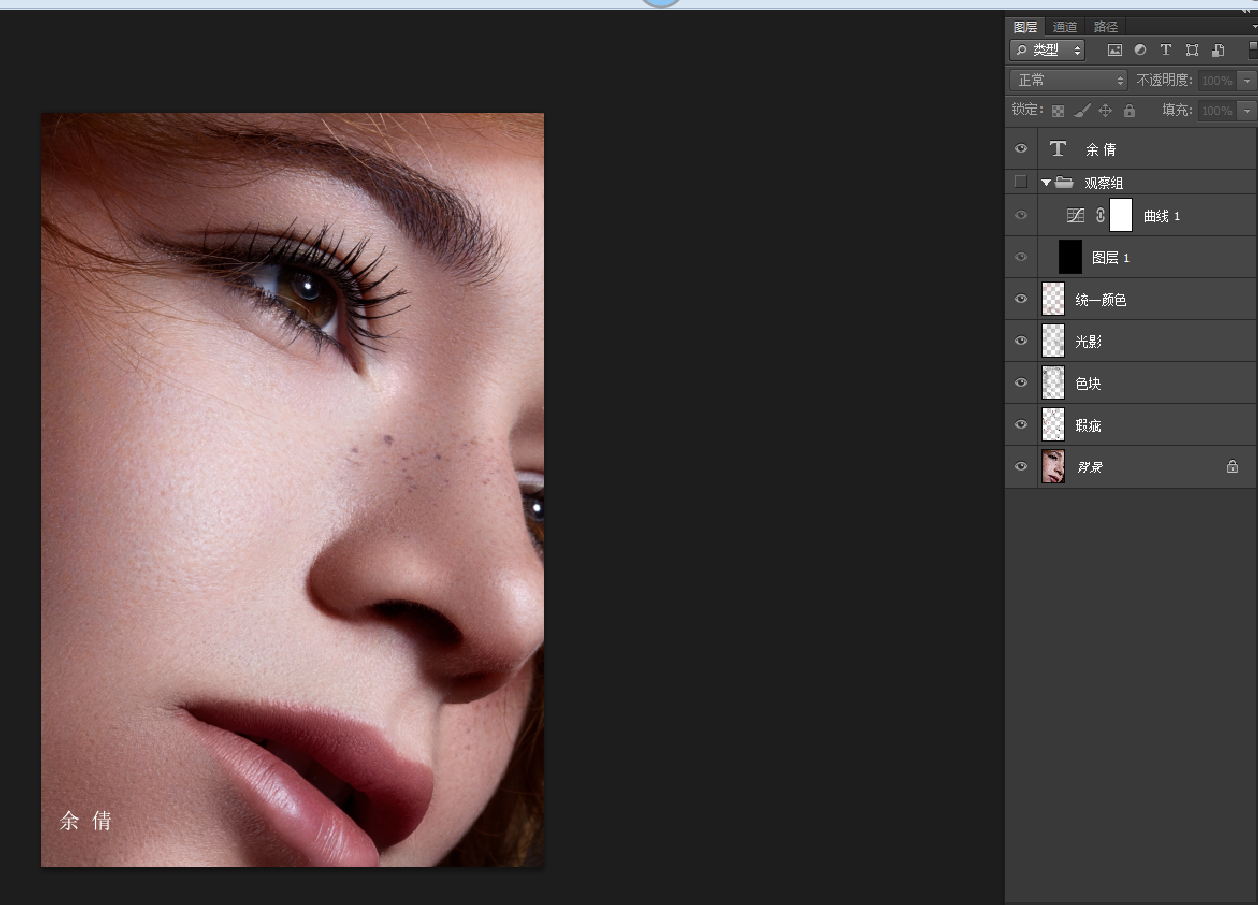Viewport: 1258px width, 905px height.
Task: Show the 观察组 group visibility
Action: 1021,182
